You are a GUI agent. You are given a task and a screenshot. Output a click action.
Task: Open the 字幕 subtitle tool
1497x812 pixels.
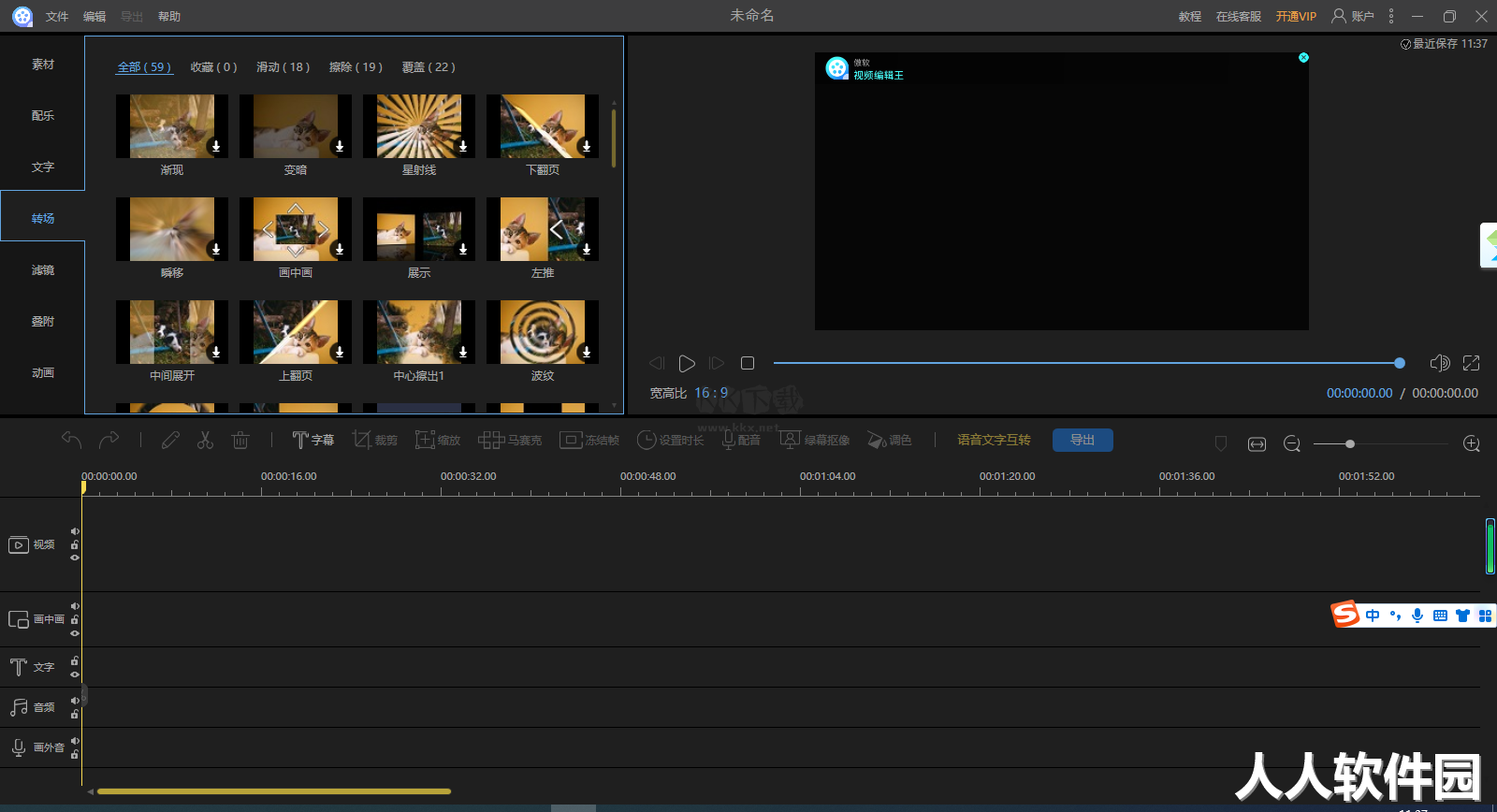[x=312, y=440]
